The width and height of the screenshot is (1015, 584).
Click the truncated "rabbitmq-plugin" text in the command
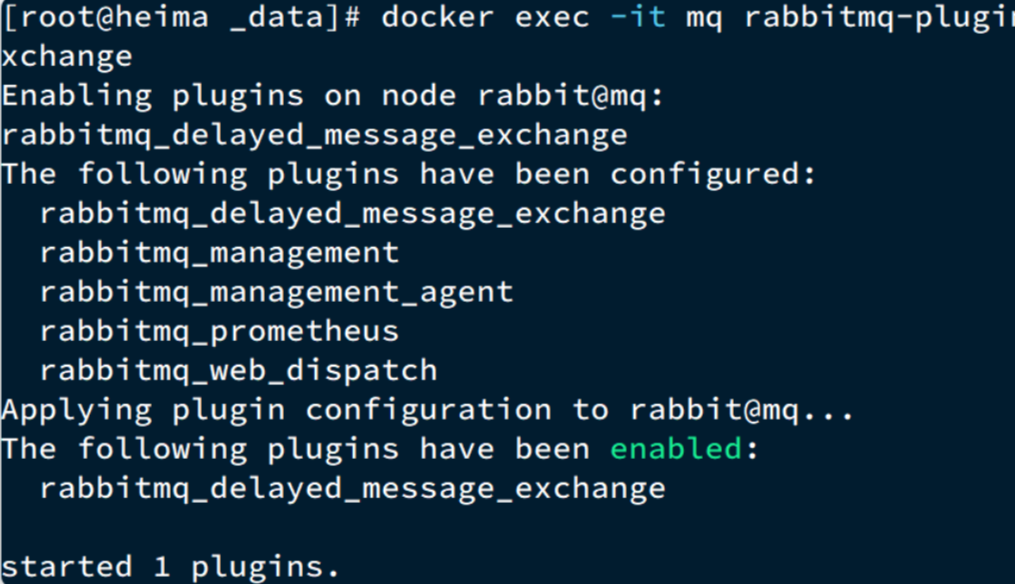coord(878,17)
